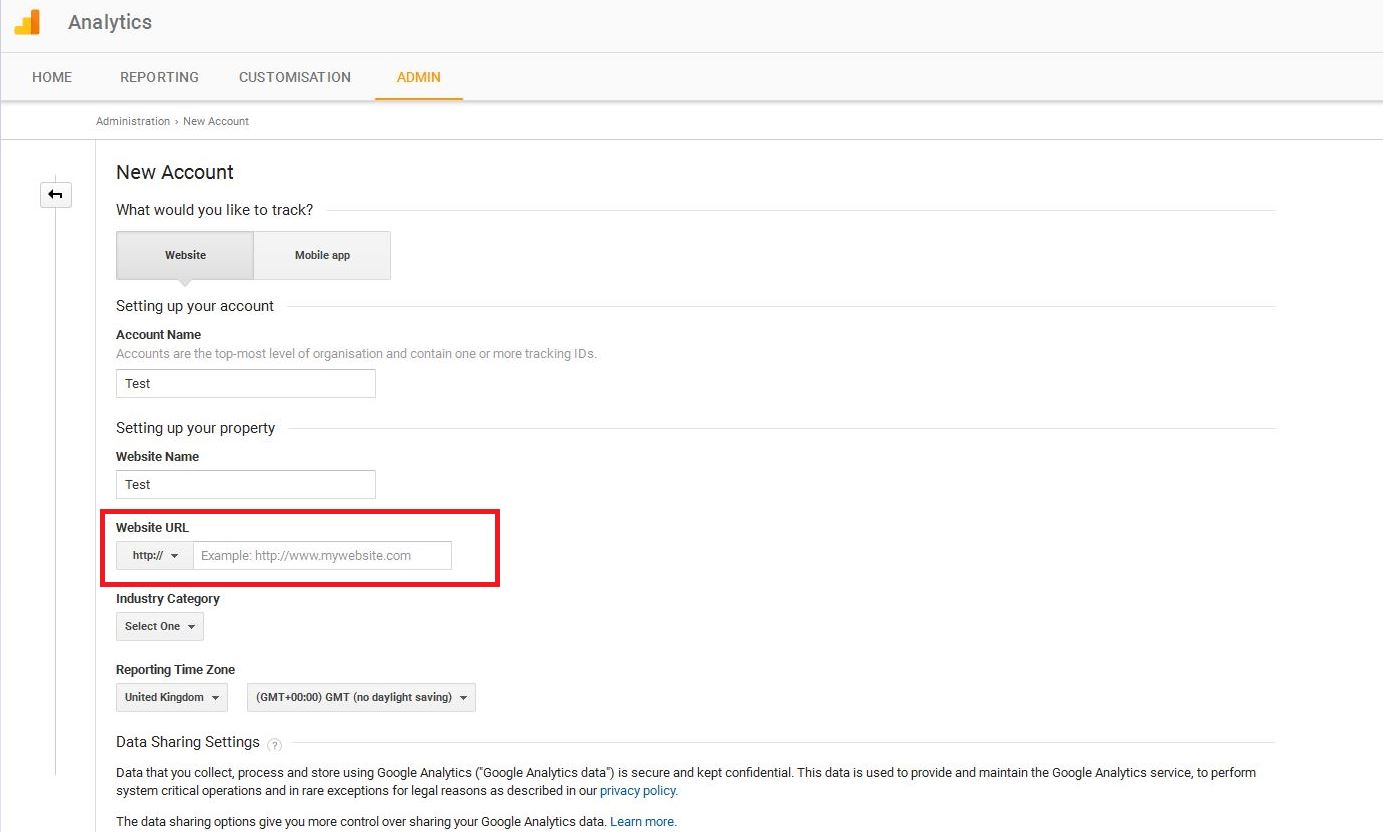Expand the Industry Category Select One dropdown

coord(160,626)
